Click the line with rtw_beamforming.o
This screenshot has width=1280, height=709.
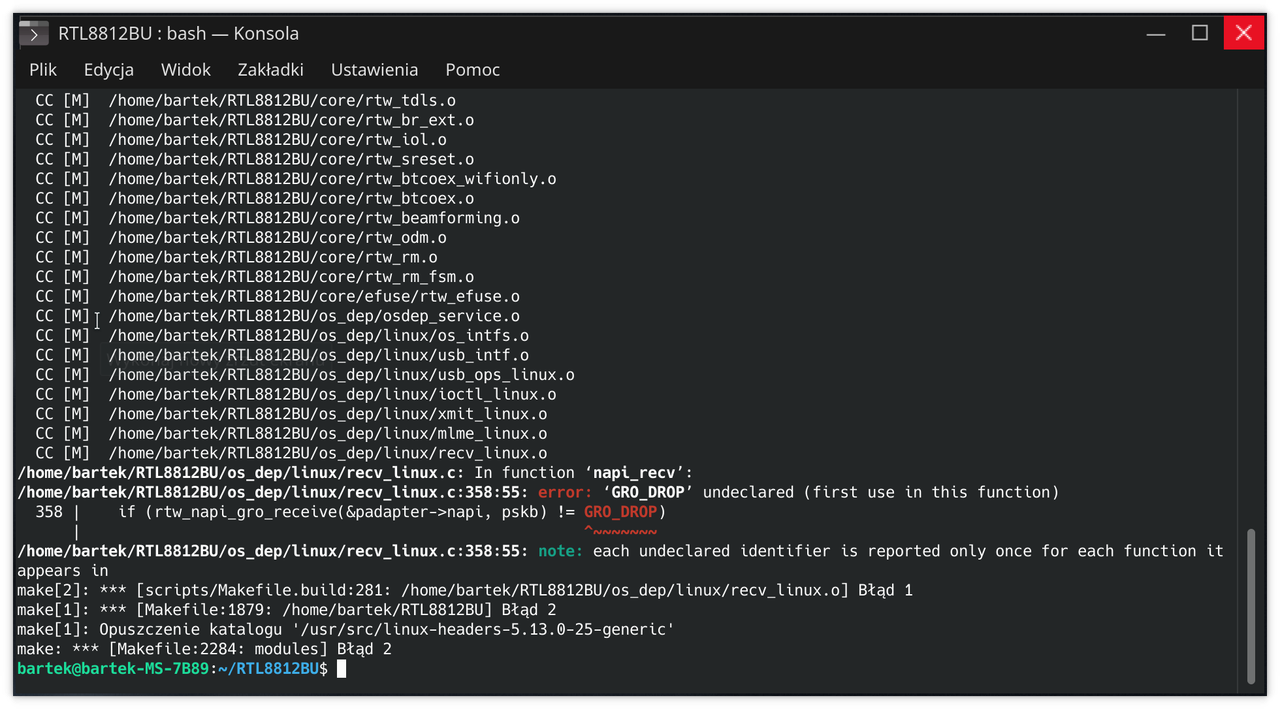[x=278, y=218]
